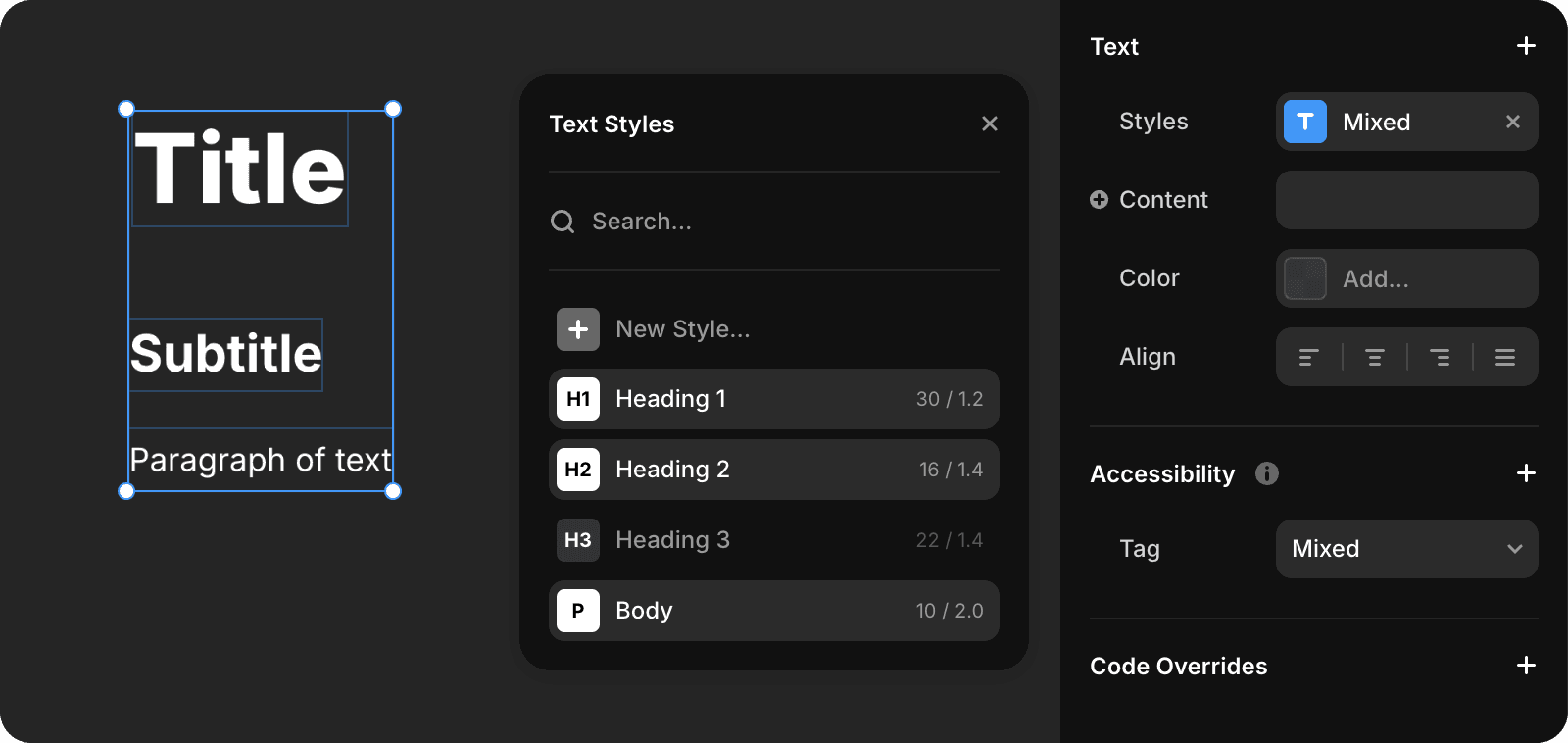1568x743 pixels.
Task: Clear the Mixed style with the X icon
Action: (1512, 122)
